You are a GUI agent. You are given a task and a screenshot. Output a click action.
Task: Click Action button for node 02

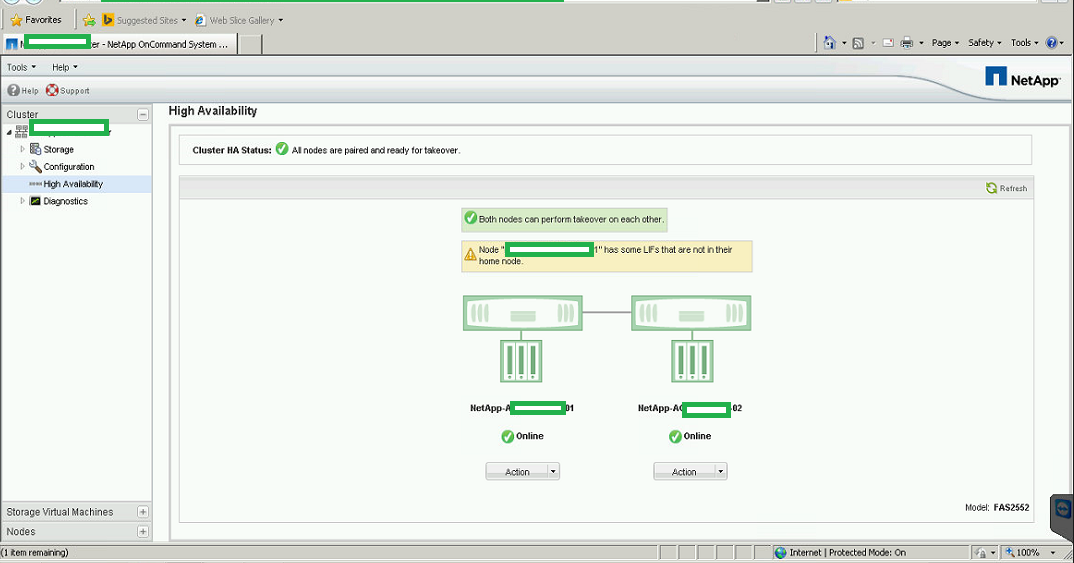pos(684,471)
